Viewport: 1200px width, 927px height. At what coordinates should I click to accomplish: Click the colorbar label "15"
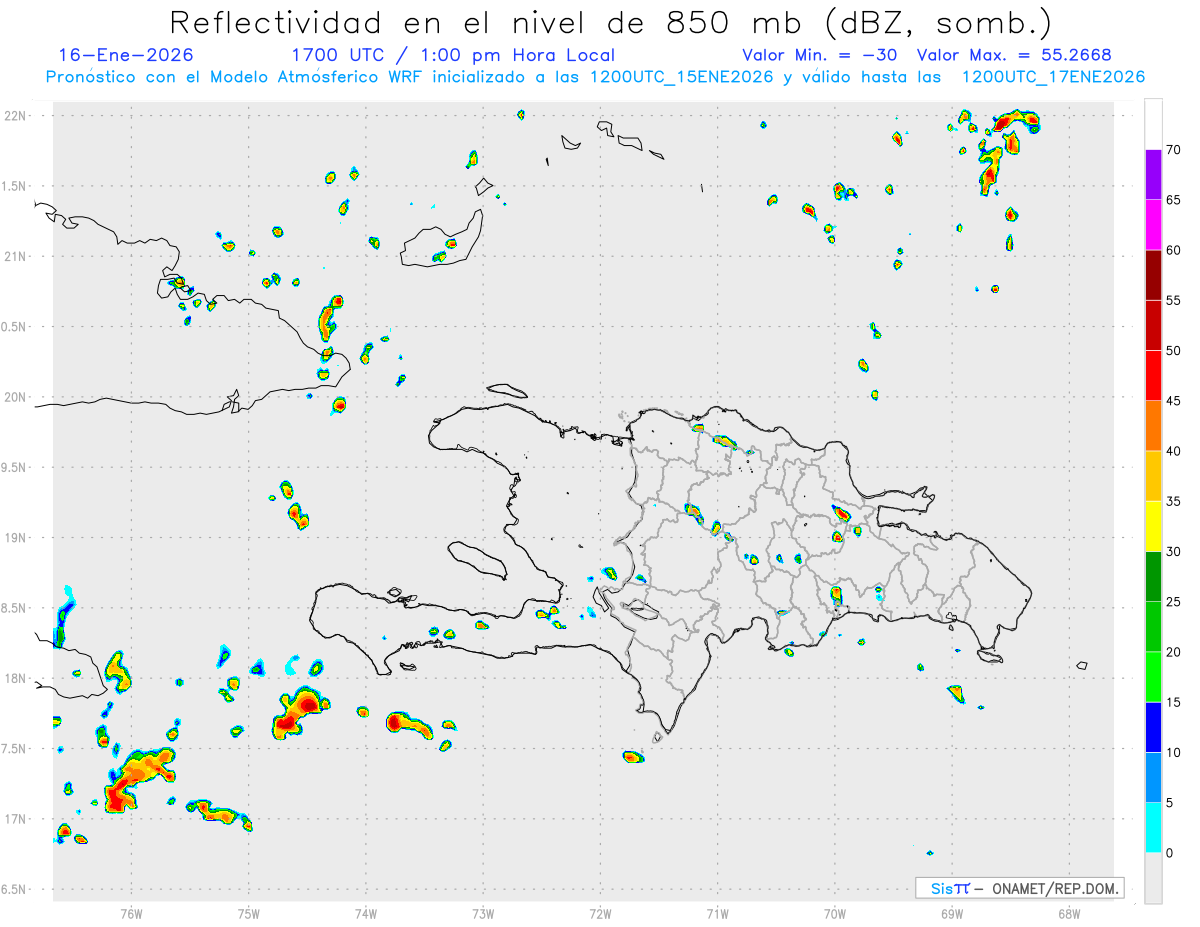[1174, 702]
